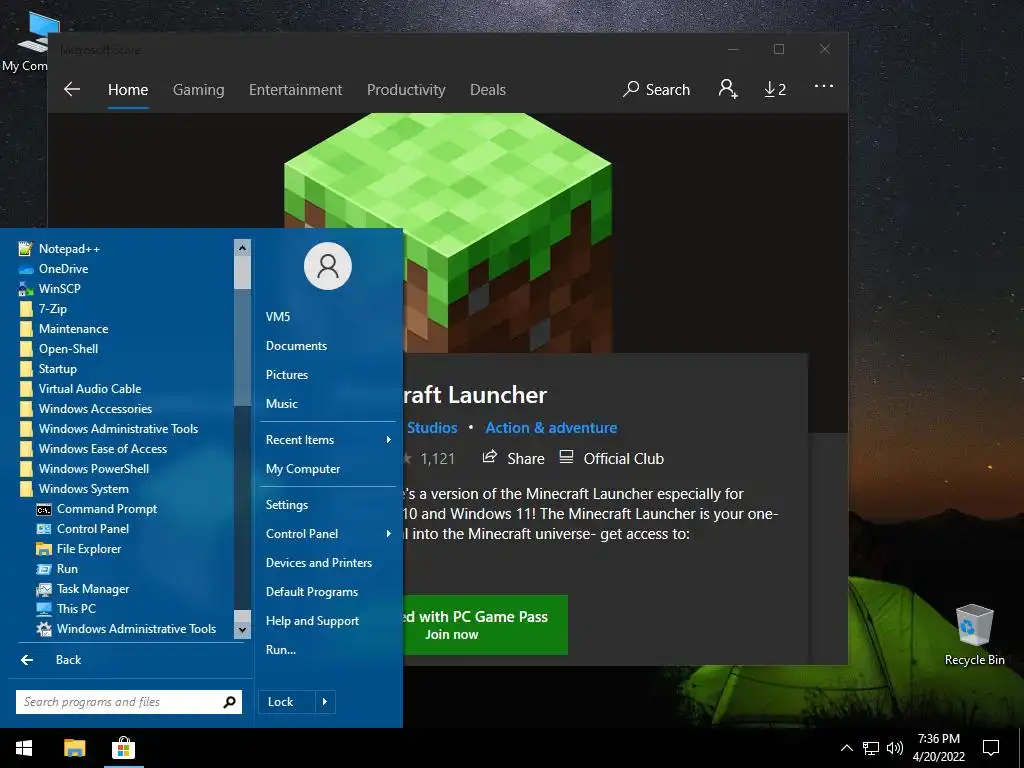Screen dimensions: 1024x768
Task: Click the Search programs and files field
Action: pyautogui.click(x=129, y=702)
